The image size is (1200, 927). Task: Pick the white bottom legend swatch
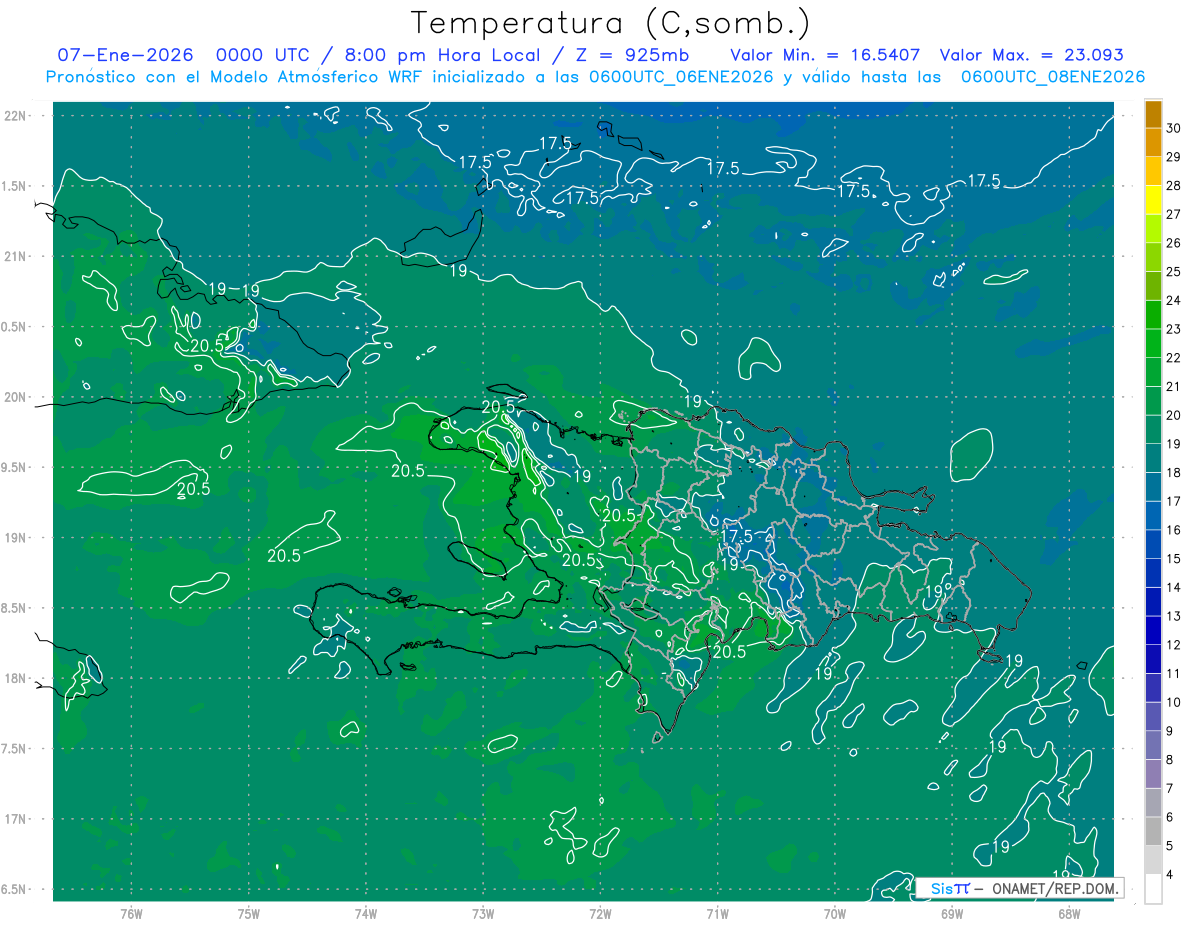(1153, 889)
